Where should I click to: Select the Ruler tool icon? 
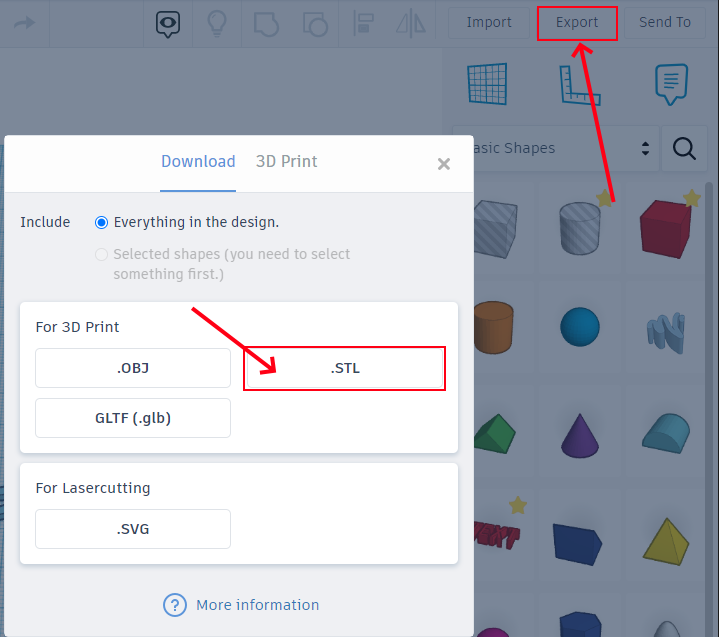(x=580, y=85)
